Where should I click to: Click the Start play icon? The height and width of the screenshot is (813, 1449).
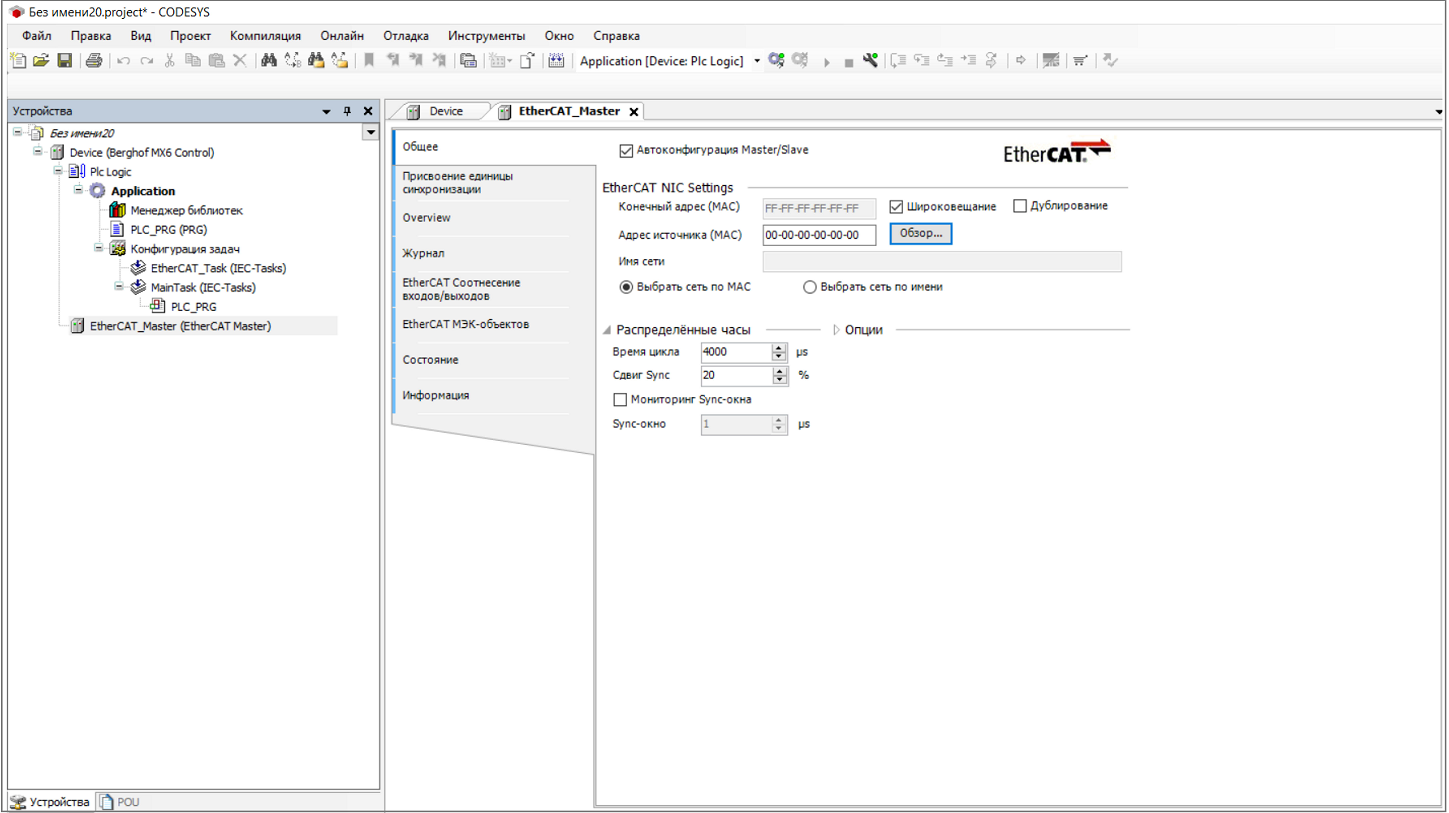(x=826, y=62)
